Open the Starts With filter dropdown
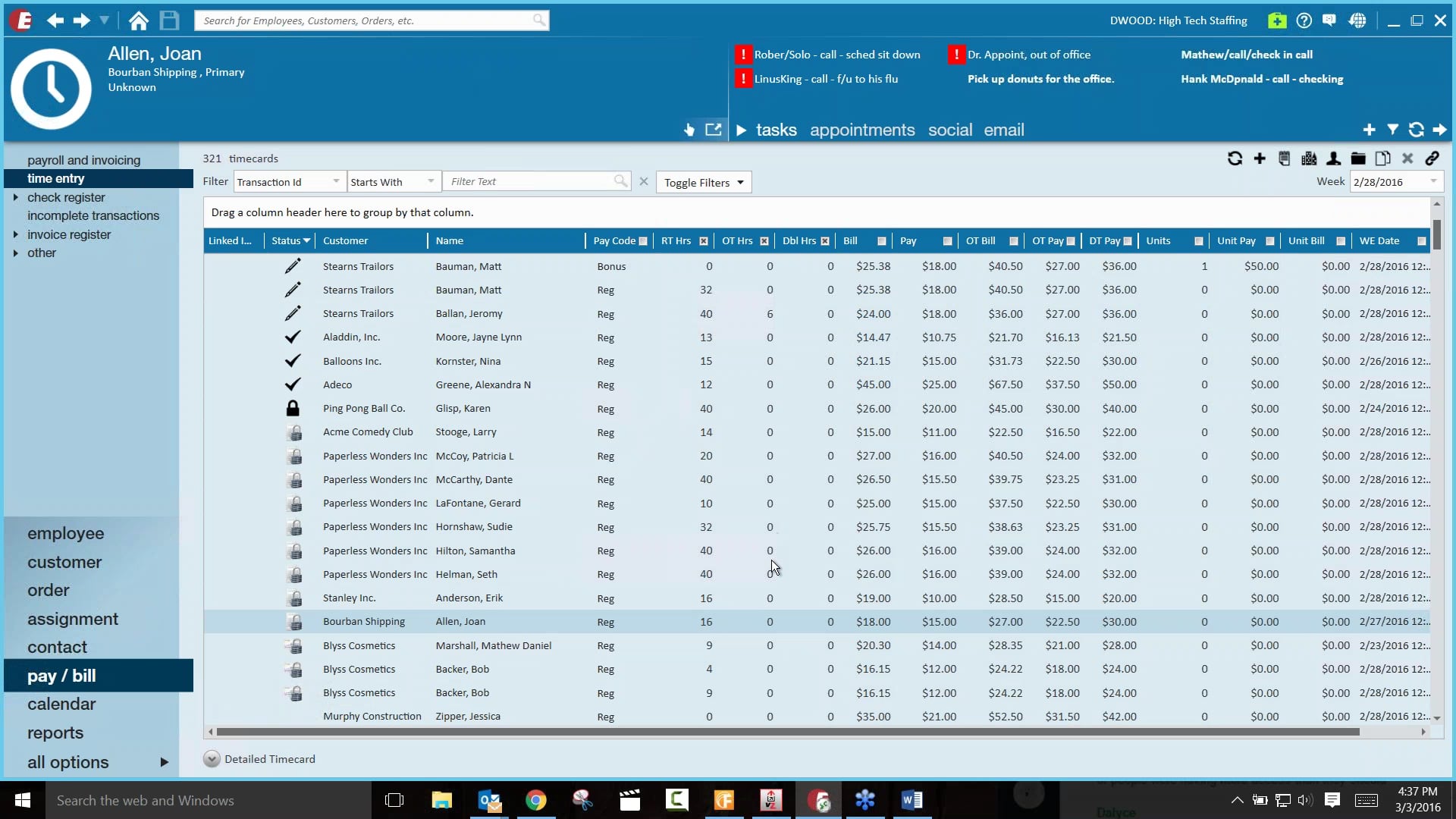 (431, 181)
